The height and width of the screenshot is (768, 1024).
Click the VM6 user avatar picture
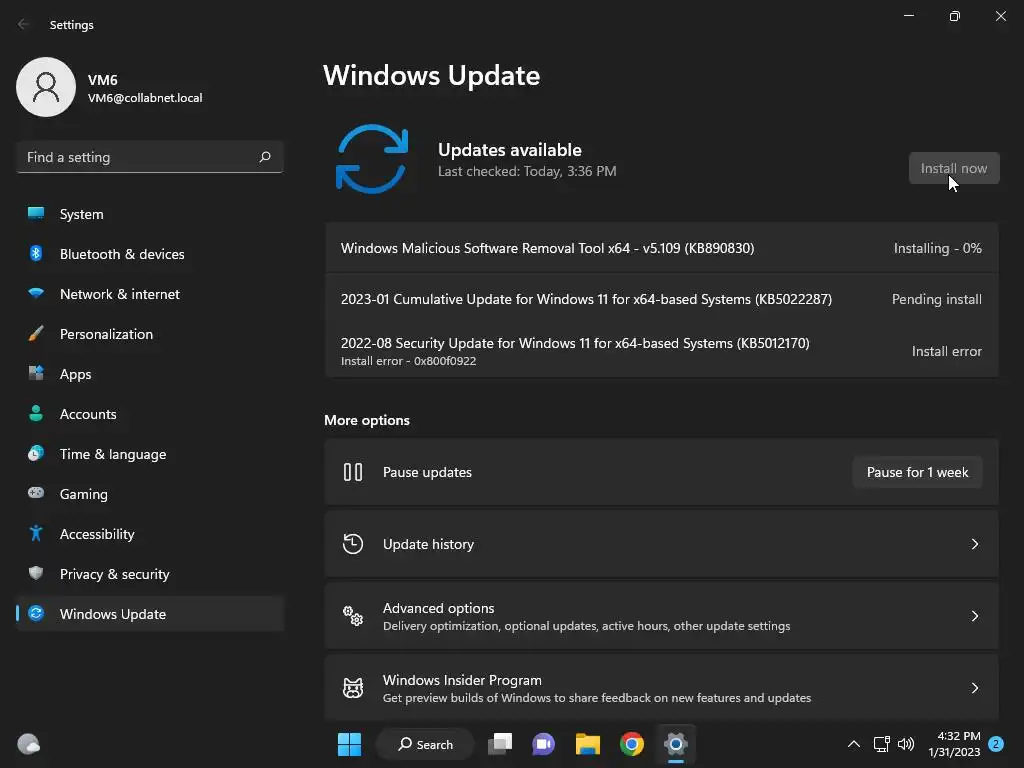pos(46,87)
